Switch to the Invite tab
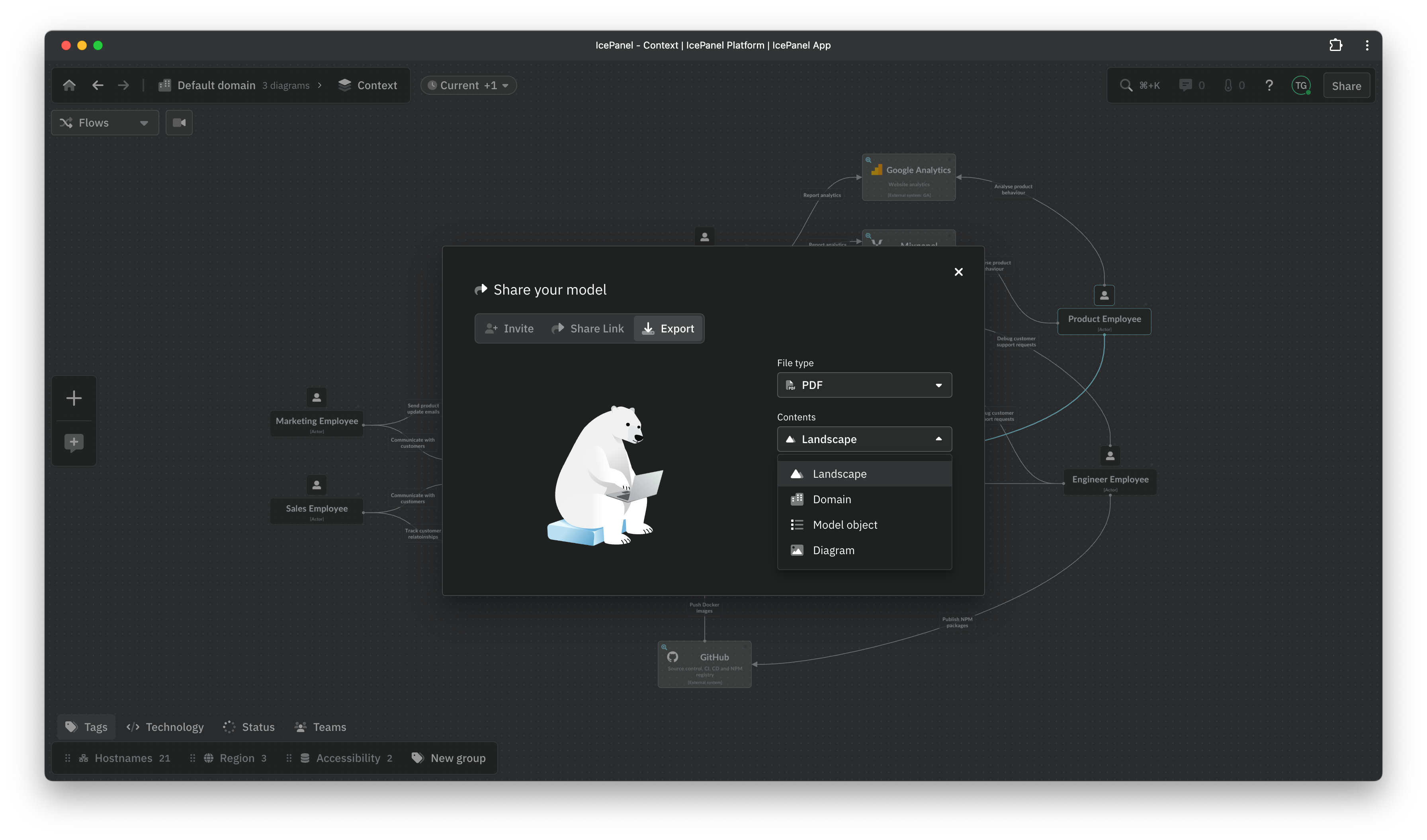 [x=509, y=329]
